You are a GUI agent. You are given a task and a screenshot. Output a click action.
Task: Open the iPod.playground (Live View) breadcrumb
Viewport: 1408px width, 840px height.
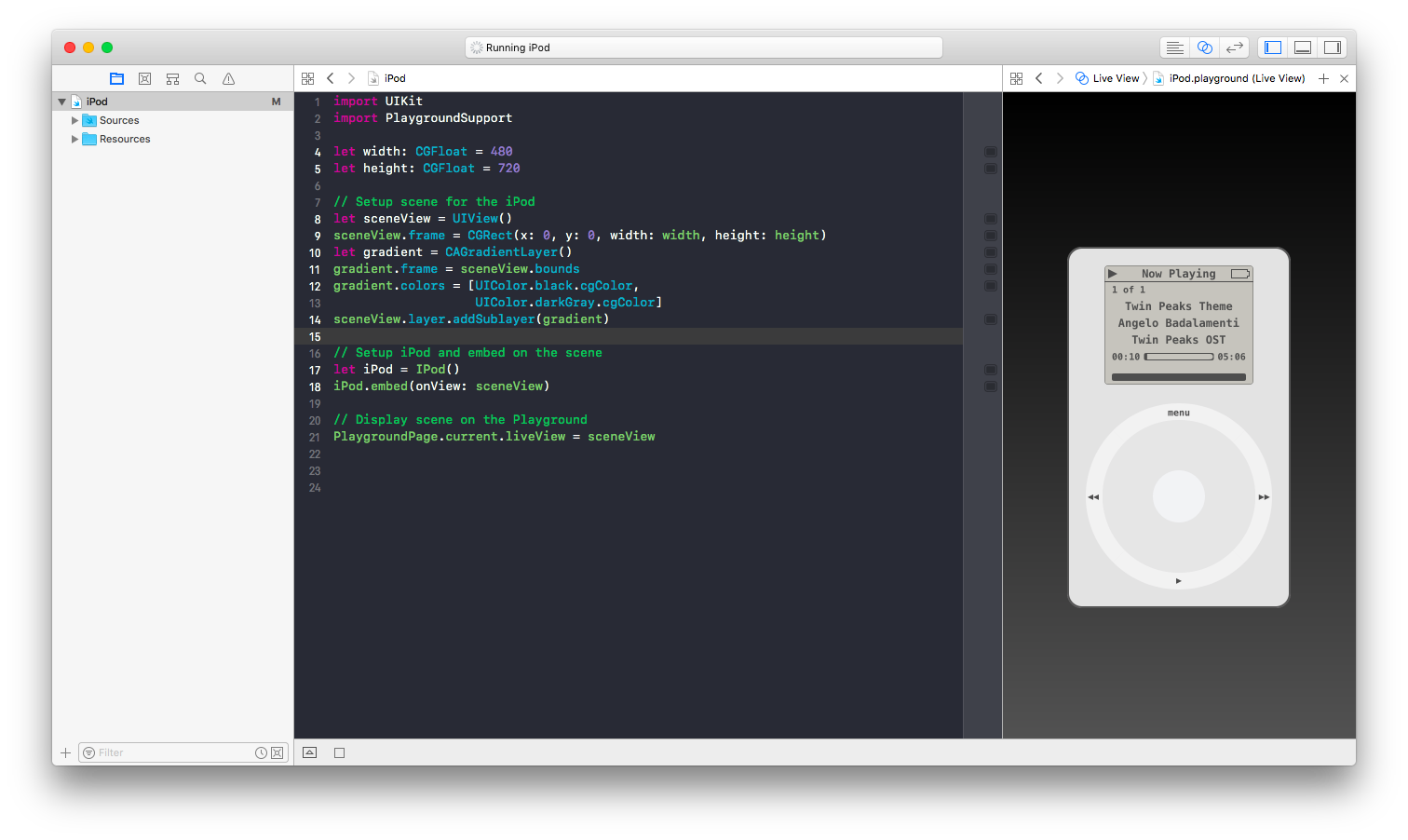point(1229,79)
